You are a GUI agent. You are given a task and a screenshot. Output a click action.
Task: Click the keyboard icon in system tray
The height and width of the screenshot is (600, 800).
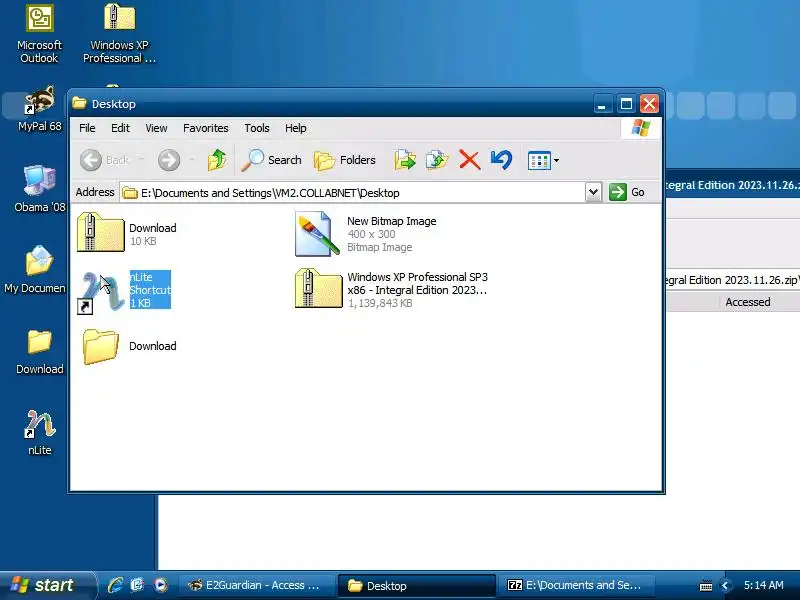tap(706, 586)
